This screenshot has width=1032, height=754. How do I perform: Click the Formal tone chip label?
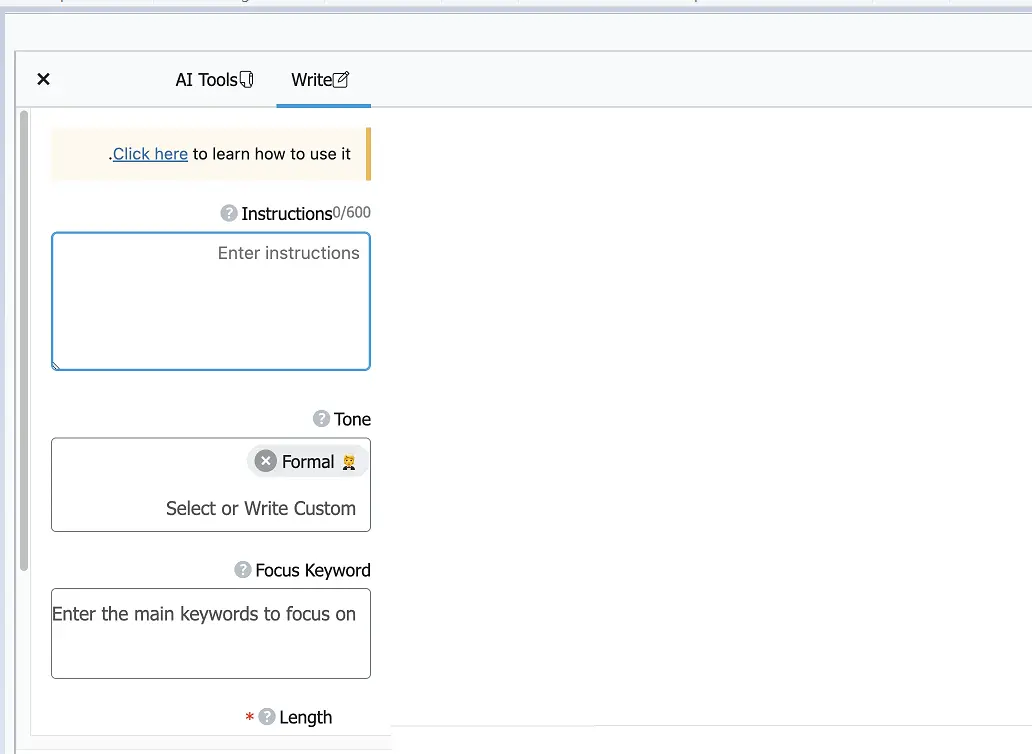[x=308, y=461]
